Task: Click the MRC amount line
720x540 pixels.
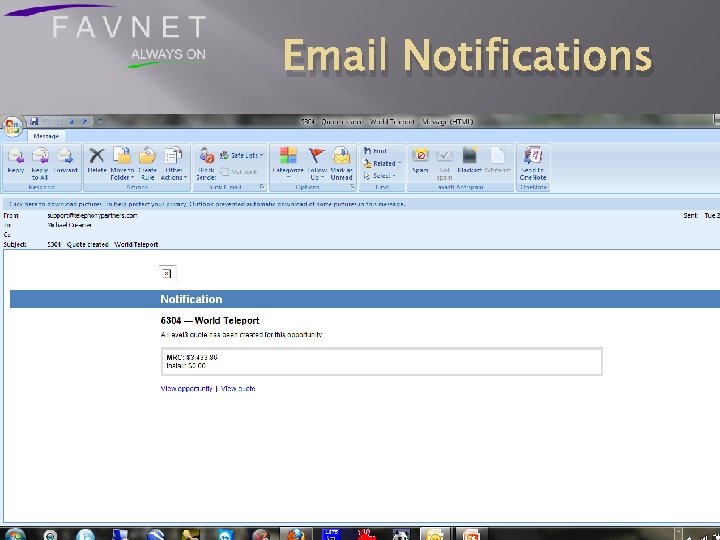Action: pos(192,357)
